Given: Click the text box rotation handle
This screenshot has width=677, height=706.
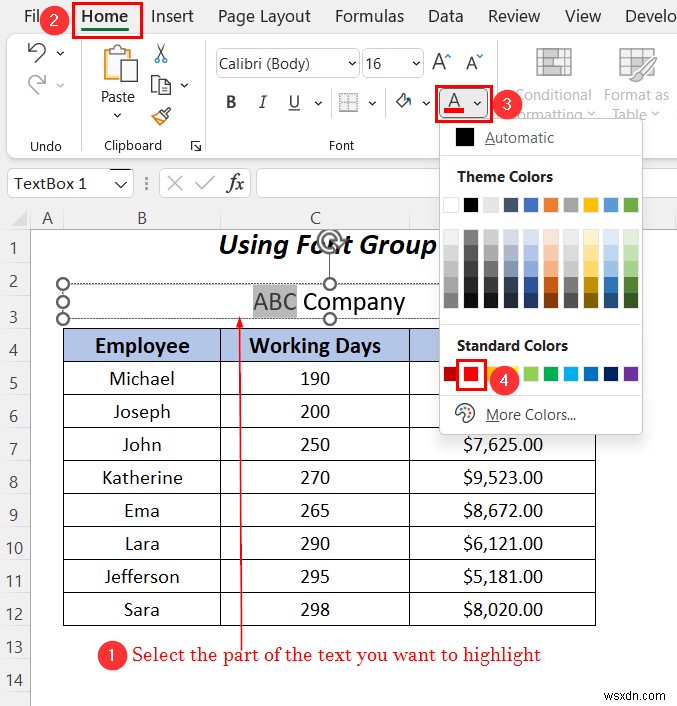Looking at the screenshot, I should 329,240.
